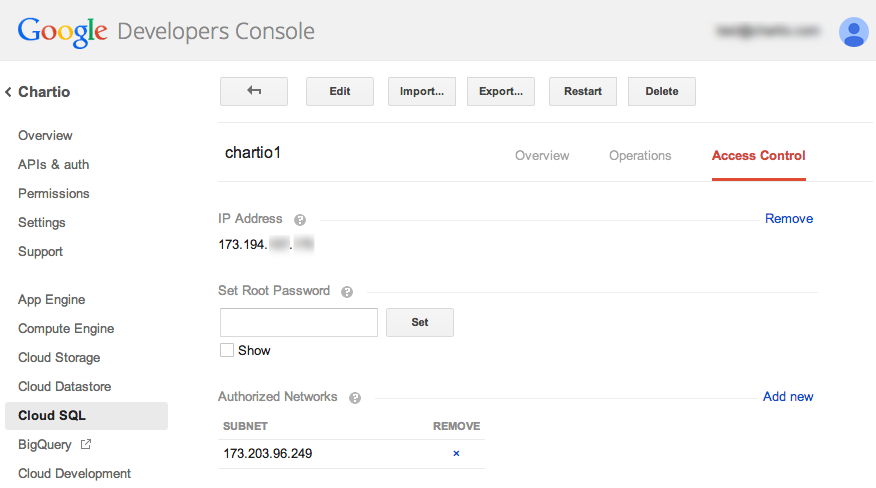This screenshot has height=488, width=876.
Task: Remove subnet 173.203.96.249 with the x icon
Action: 456,453
